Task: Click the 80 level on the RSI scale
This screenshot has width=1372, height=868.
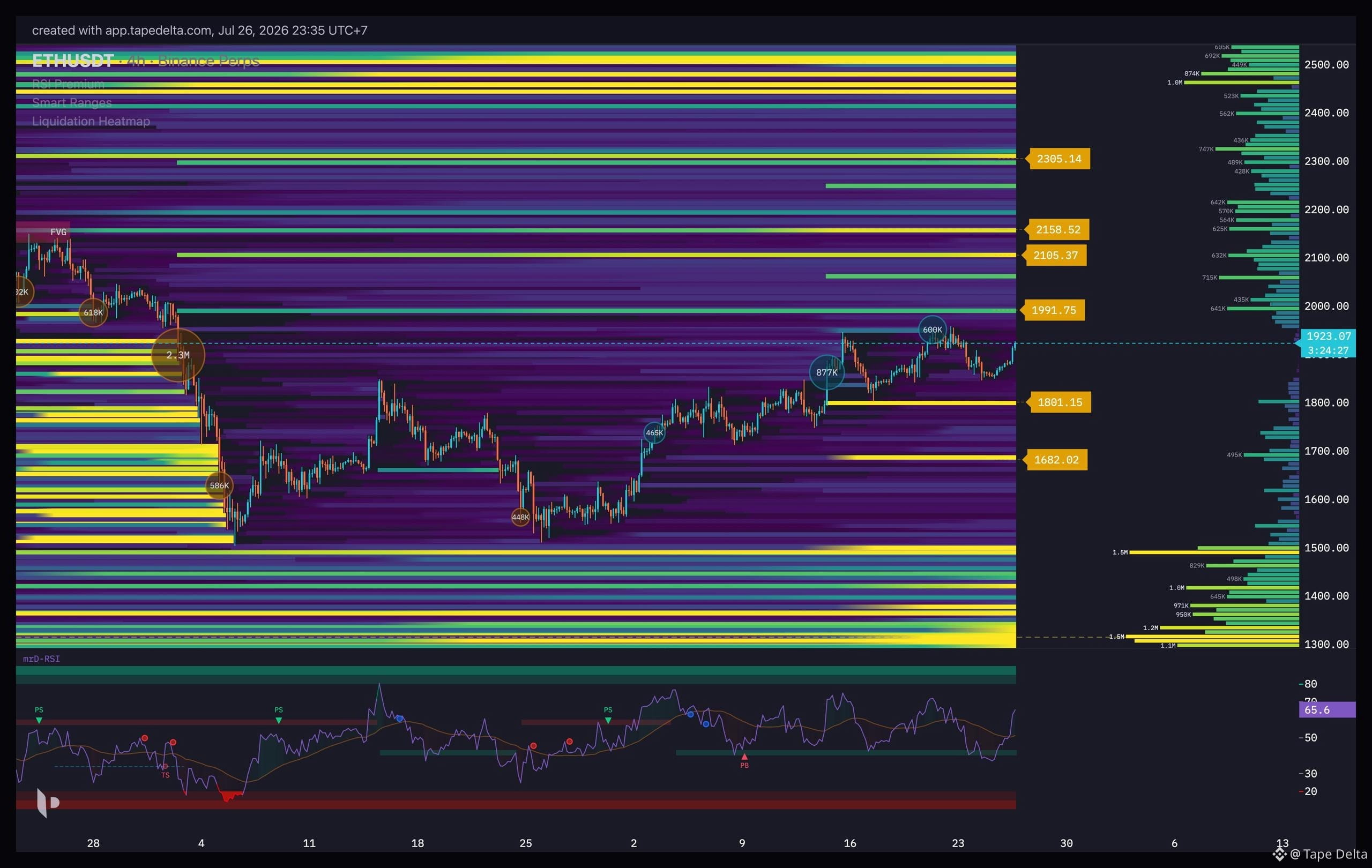Action: [x=1310, y=684]
